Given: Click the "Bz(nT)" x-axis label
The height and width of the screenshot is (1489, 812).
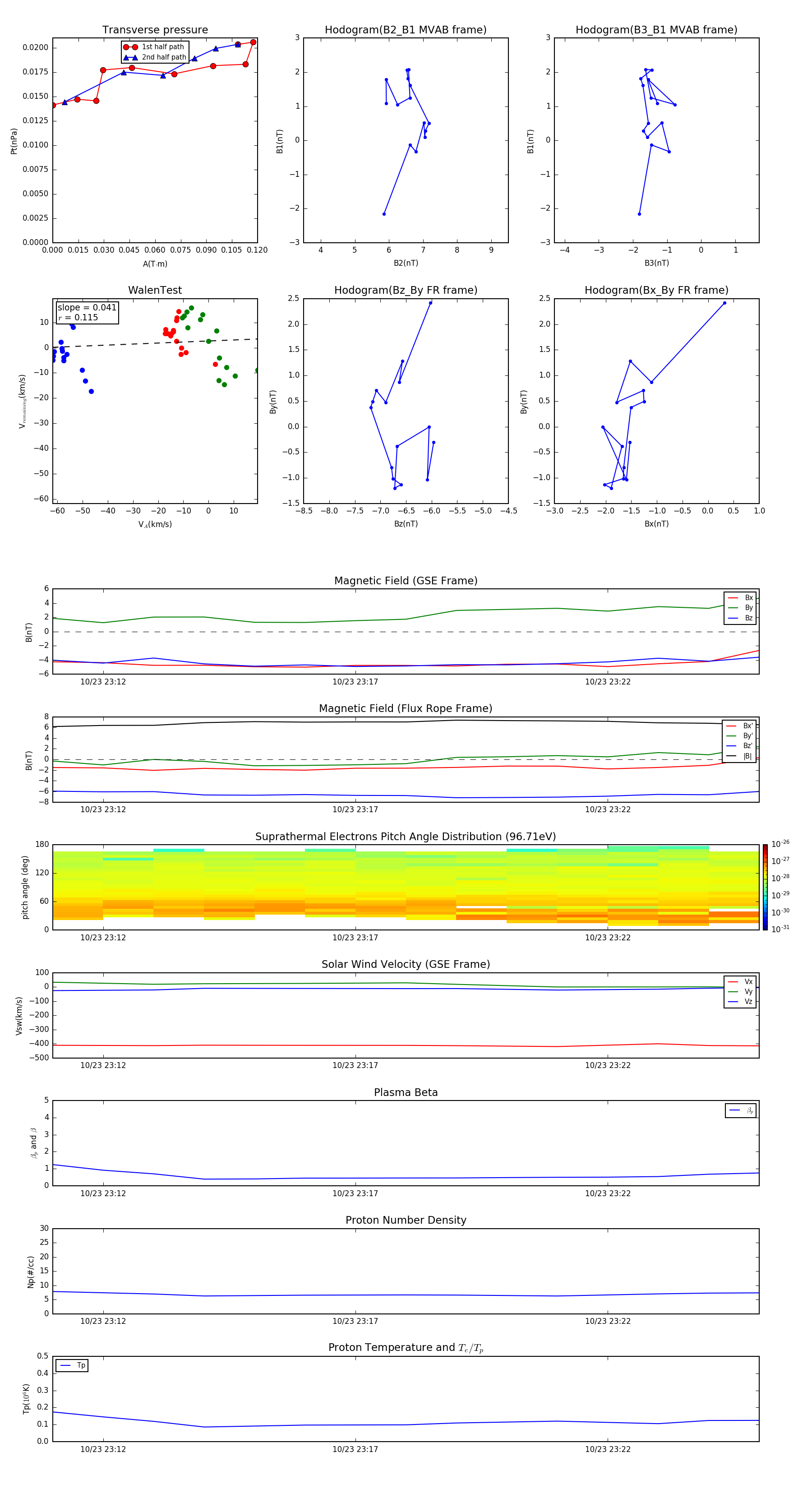Looking at the screenshot, I should [406, 524].
